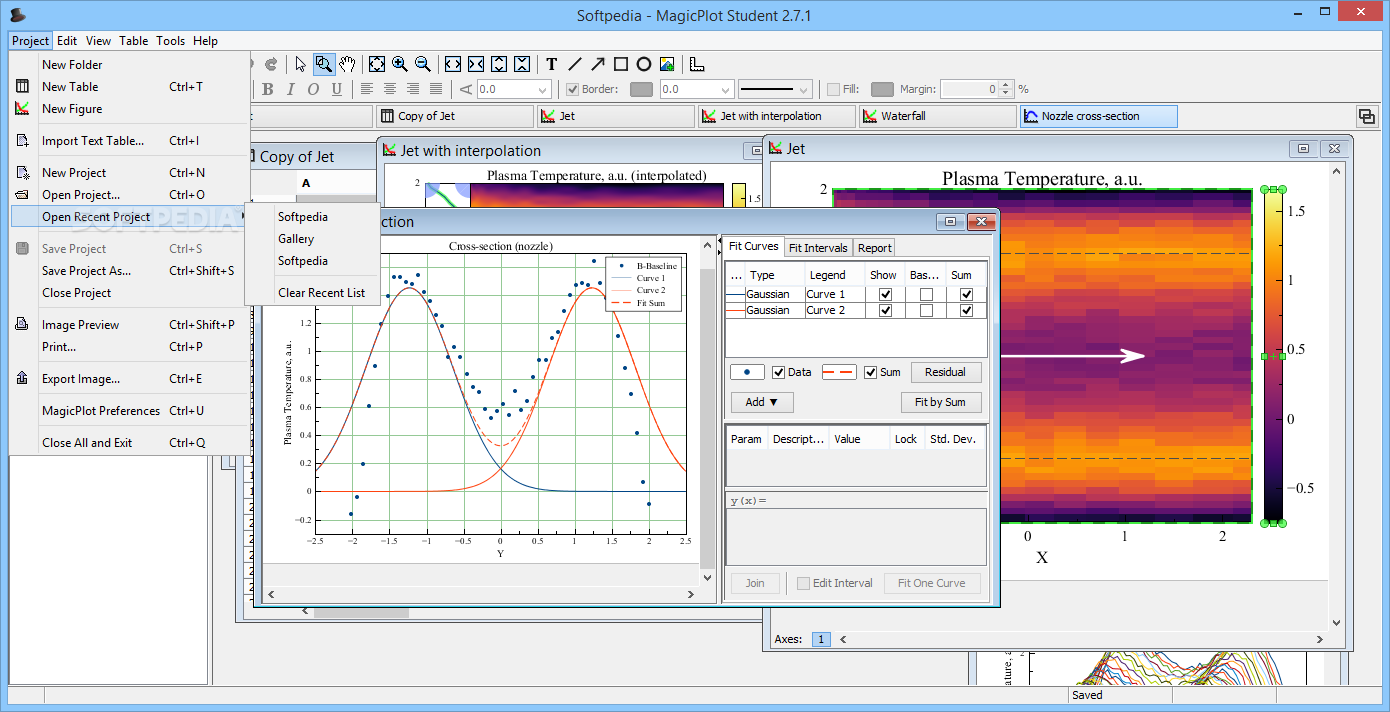
Task: Center align the text
Action: click(x=390, y=89)
